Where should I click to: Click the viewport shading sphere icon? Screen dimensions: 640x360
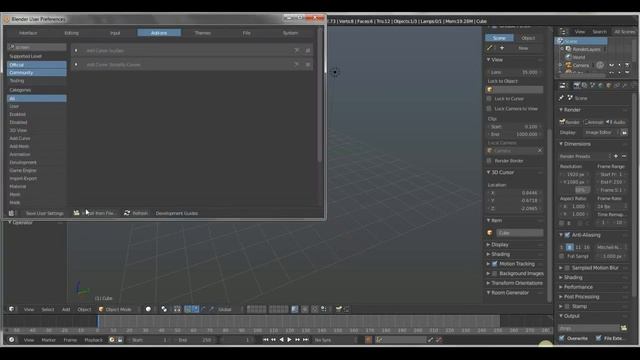[x=148, y=309]
